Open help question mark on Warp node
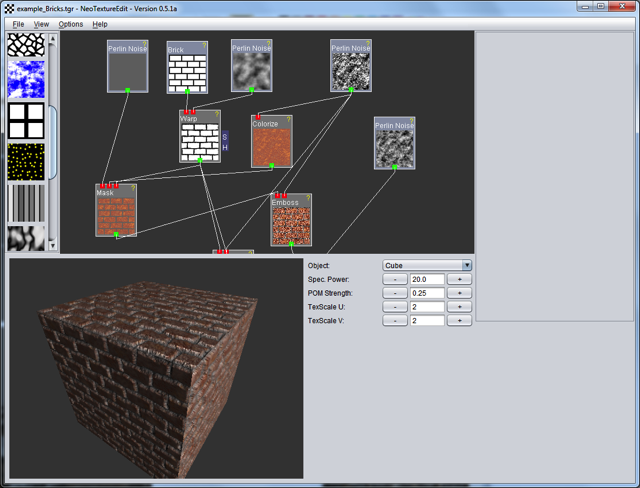 click(217, 114)
